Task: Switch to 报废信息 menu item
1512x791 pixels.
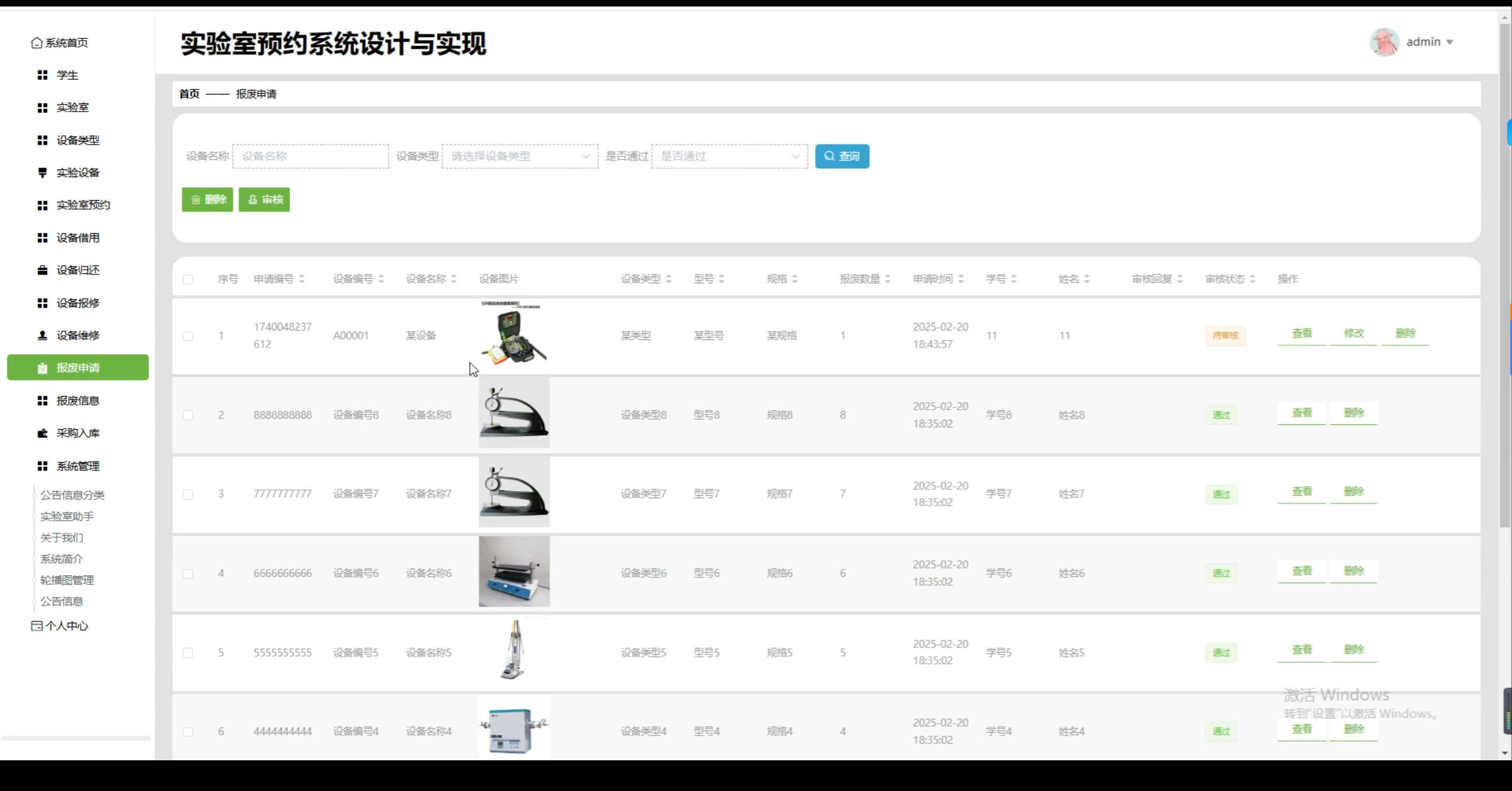Action: pyautogui.click(x=77, y=400)
